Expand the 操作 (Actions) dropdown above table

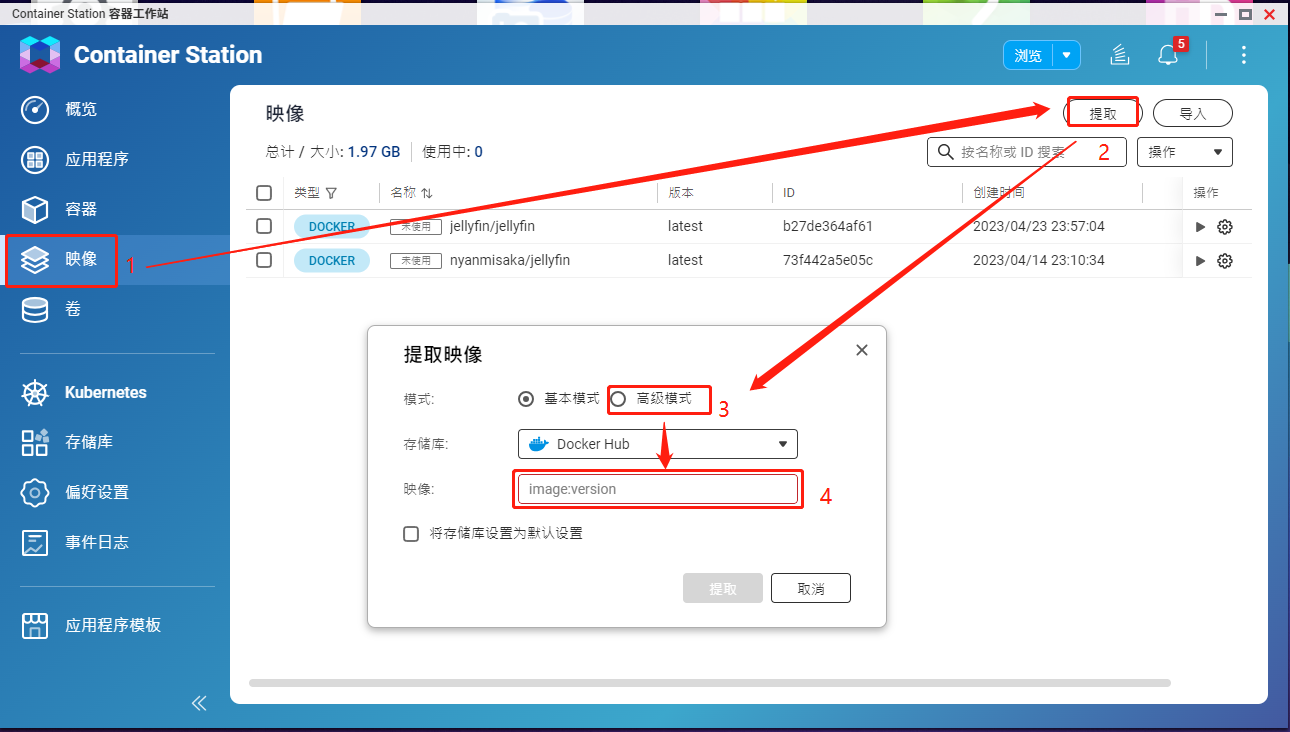[1184, 151]
